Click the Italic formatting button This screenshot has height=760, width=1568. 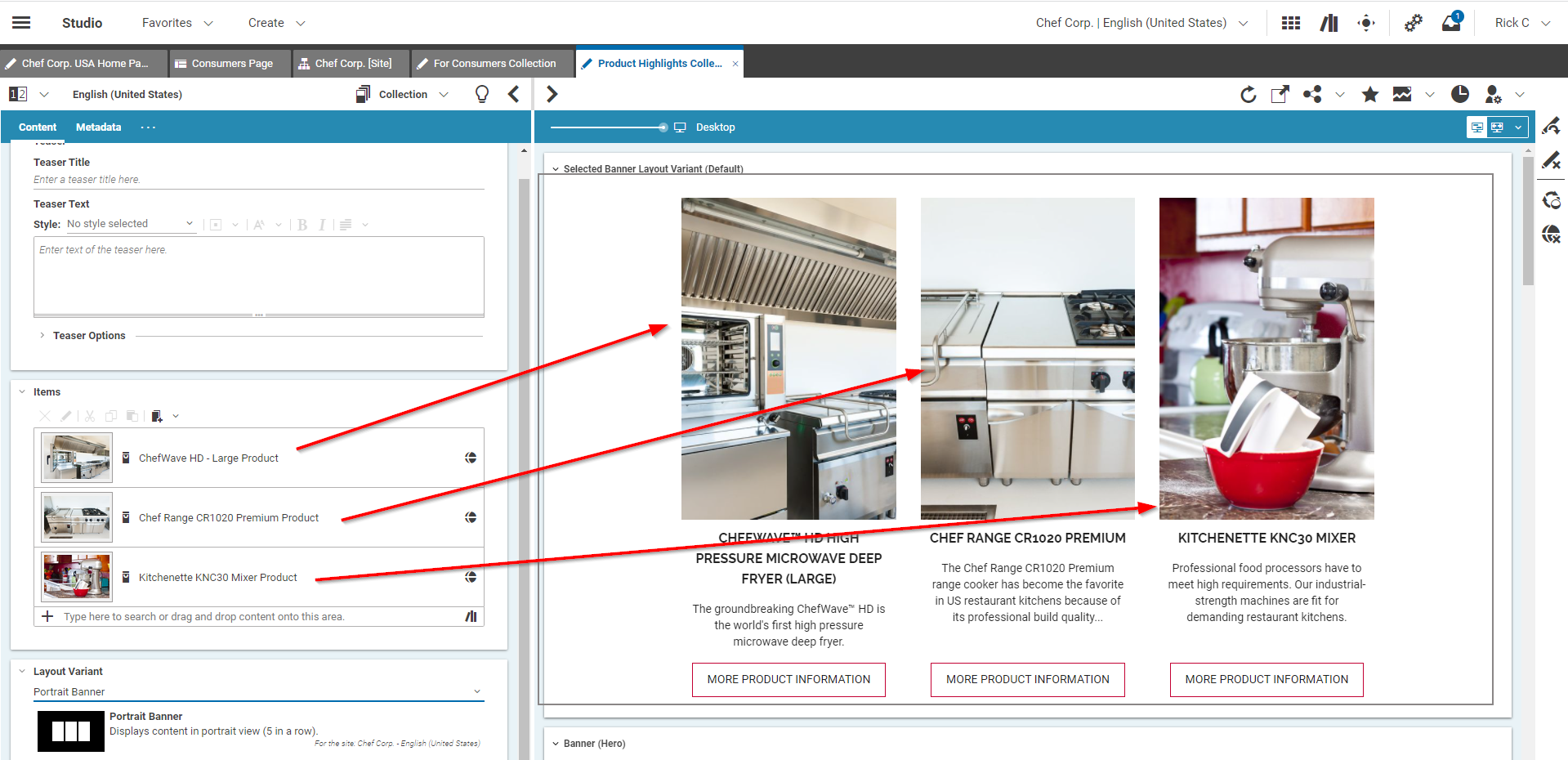click(322, 225)
